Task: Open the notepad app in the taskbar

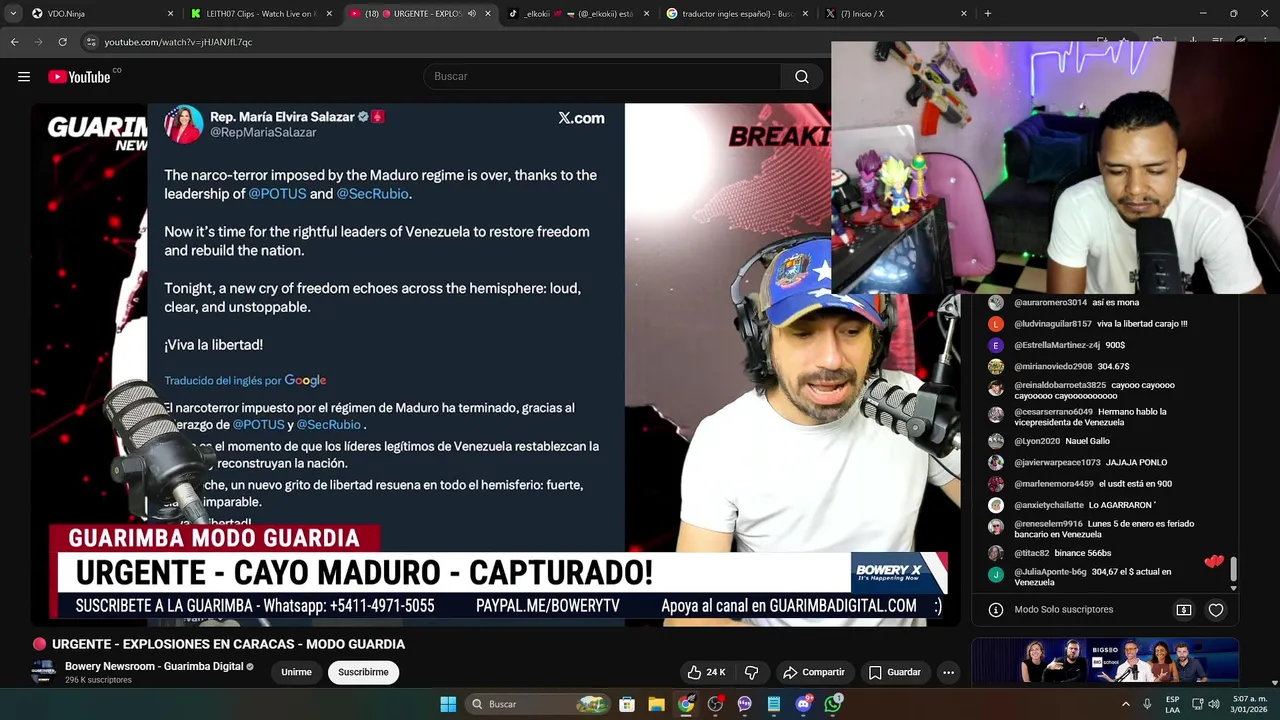Action: pyautogui.click(x=774, y=704)
